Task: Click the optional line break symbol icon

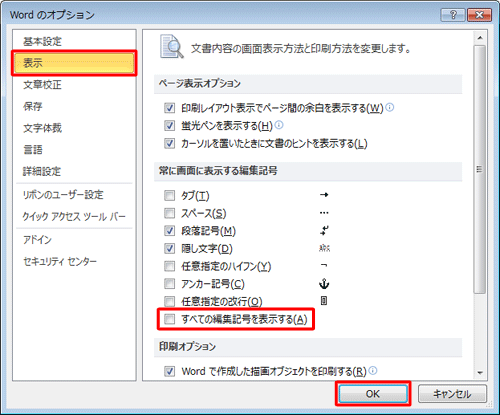Action: (324, 301)
